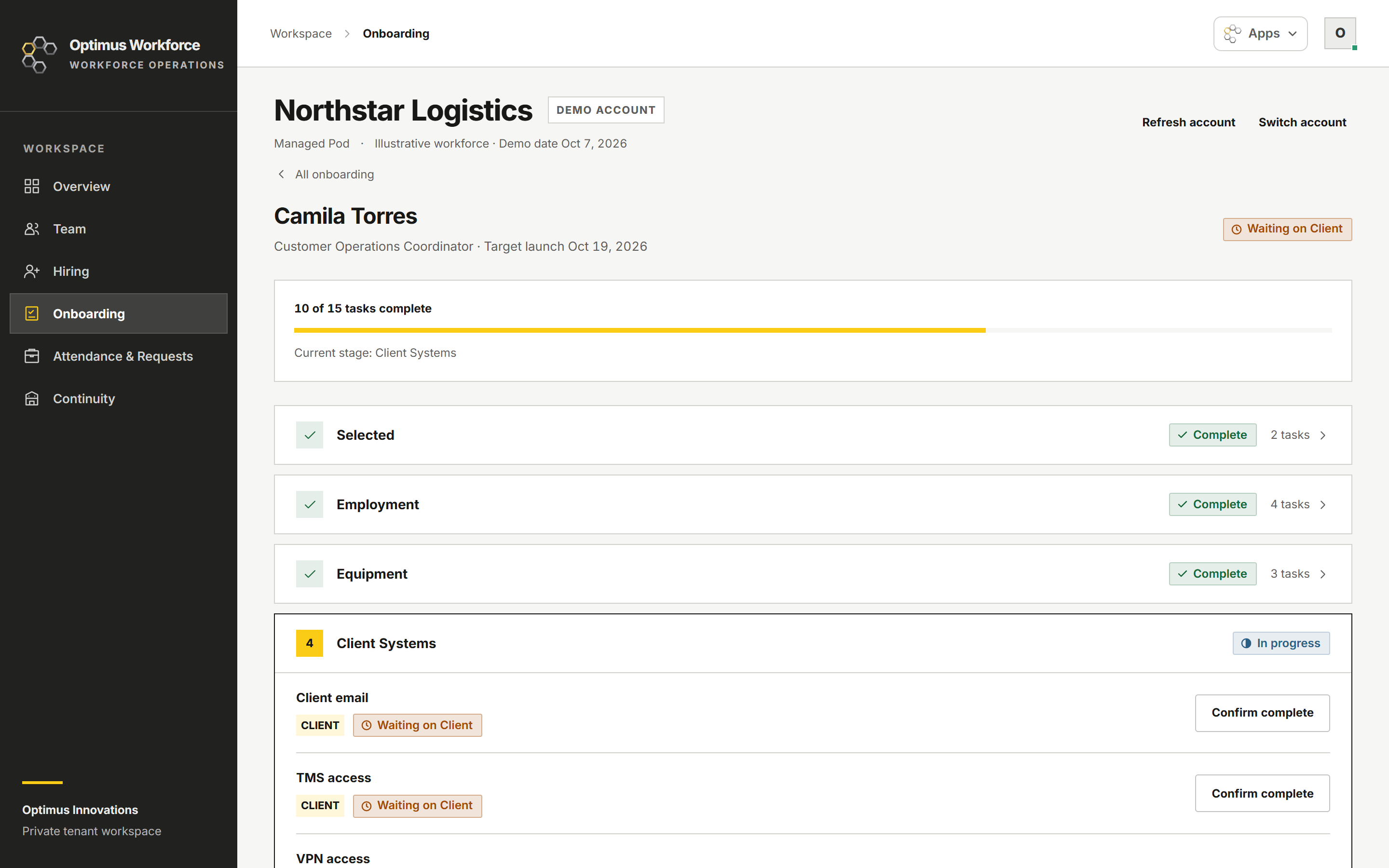Click the Team people icon
This screenshot has height=868, width=1389.
pyautogui.click(x=31, y=229)
